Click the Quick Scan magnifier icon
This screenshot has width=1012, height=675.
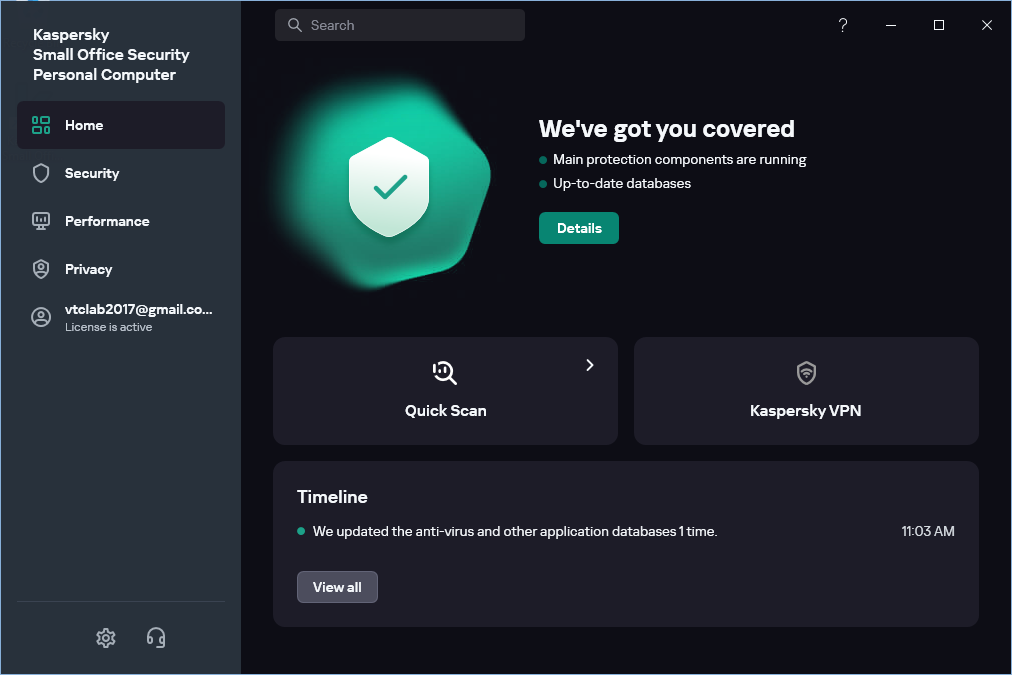[445, 373]
